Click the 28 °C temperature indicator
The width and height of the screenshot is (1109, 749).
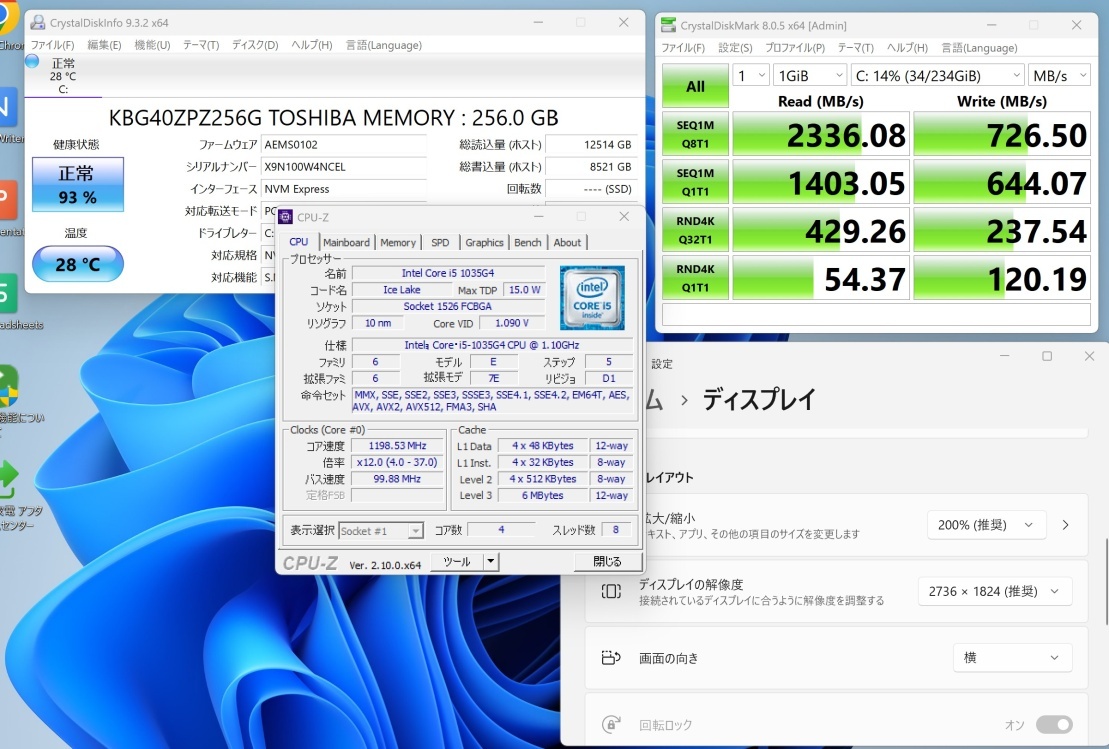tap(78, 265)
